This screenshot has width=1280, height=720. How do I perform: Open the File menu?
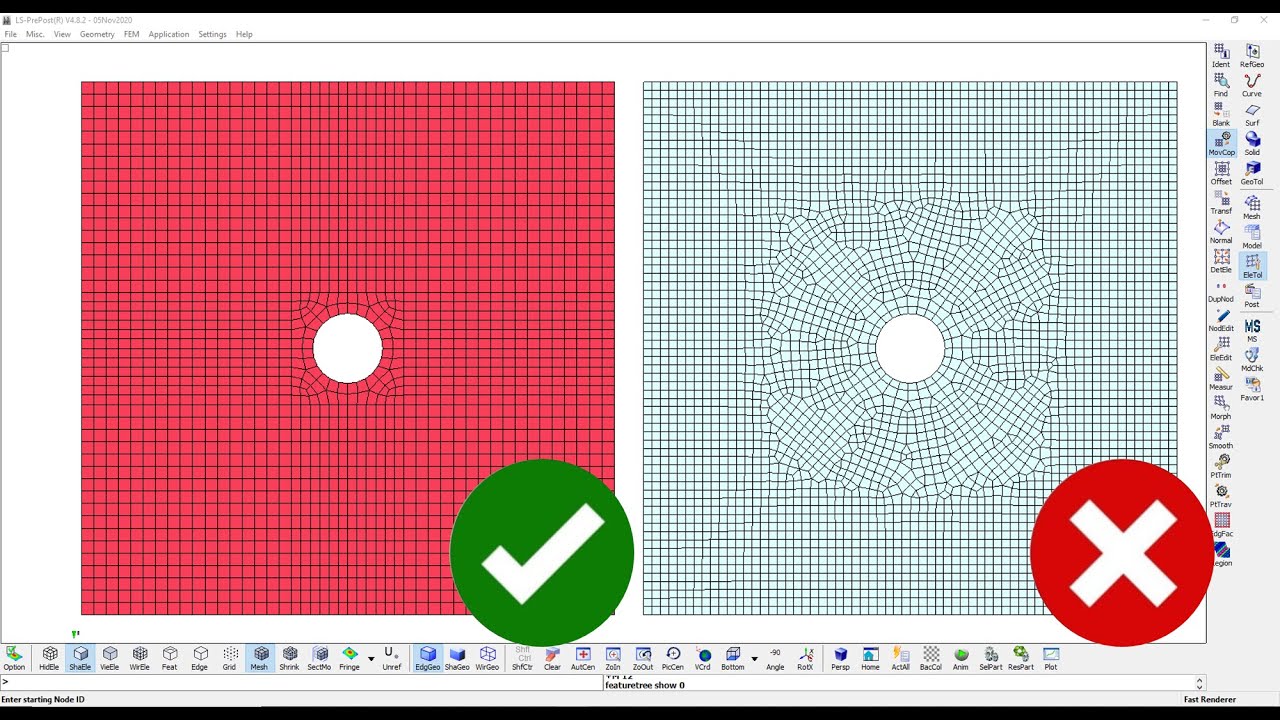pos(10,34)
